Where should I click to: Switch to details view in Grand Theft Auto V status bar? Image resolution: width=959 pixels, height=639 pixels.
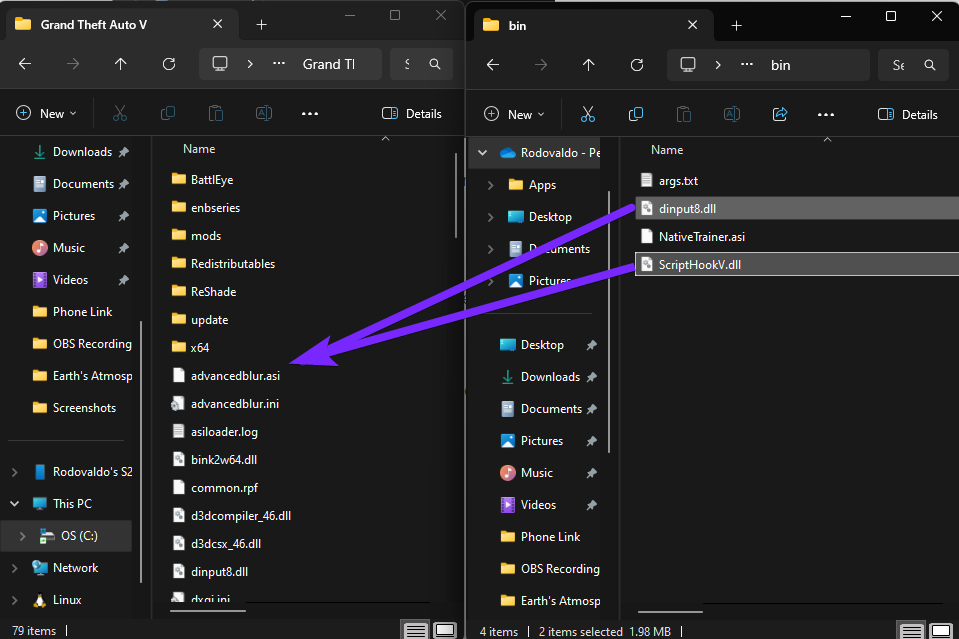click(x=416, y=630)
